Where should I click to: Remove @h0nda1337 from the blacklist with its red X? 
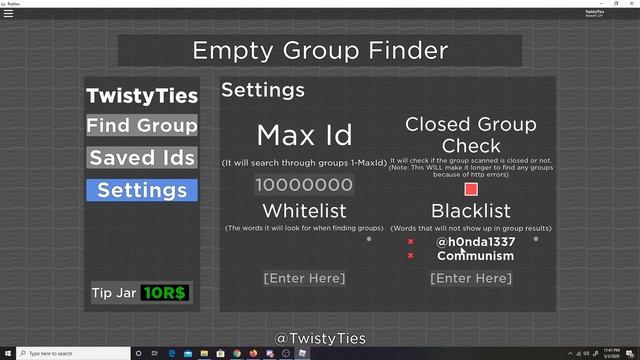coord(411,242)
